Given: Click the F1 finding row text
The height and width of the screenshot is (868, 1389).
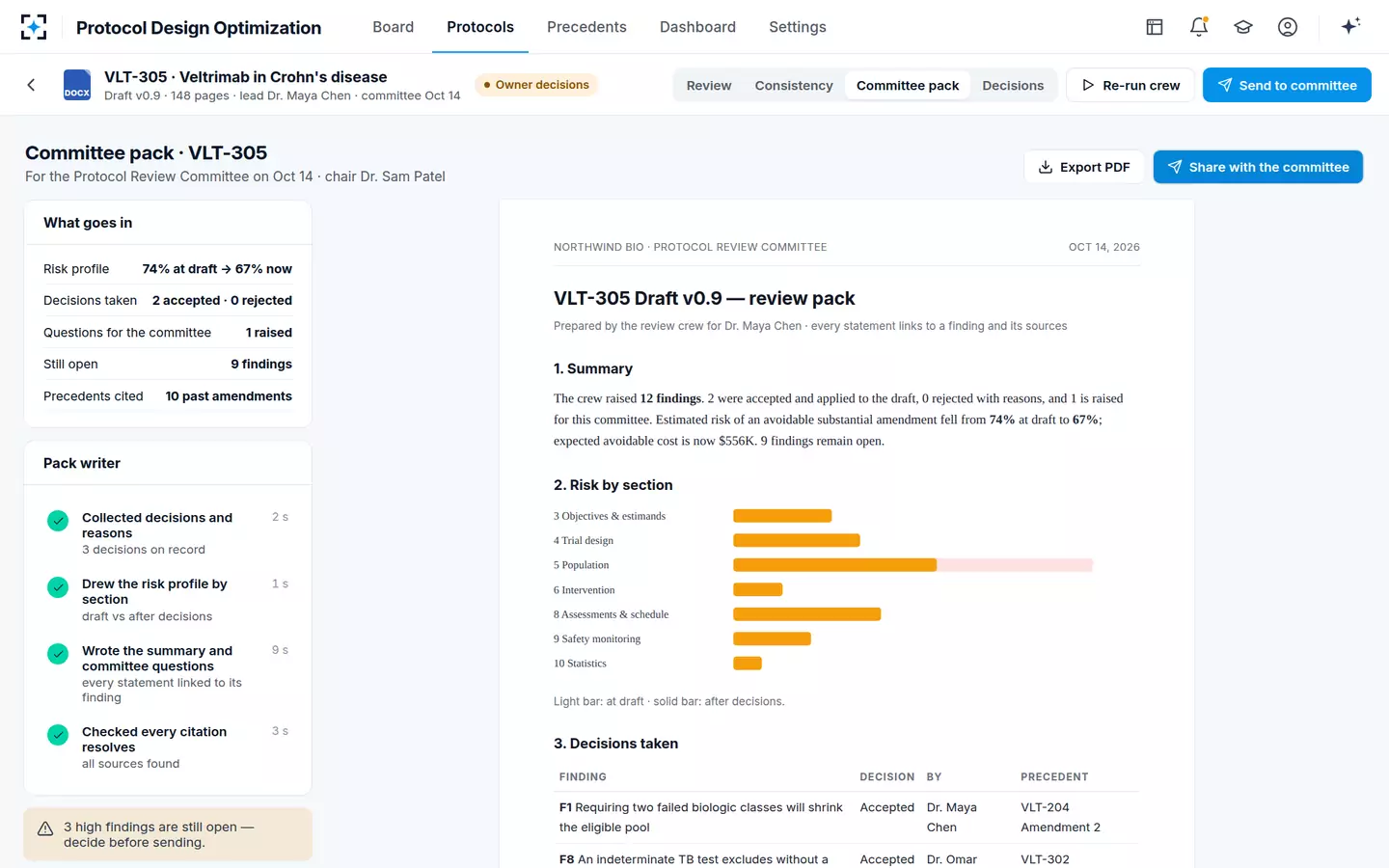Looking at the screenshot, I should tap(701, 817).
